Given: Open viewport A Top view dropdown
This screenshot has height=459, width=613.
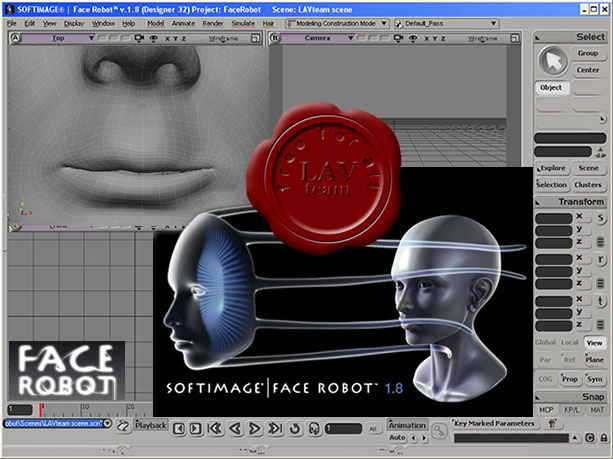Looking at the screenshot, I should click(x=58, y=38).
